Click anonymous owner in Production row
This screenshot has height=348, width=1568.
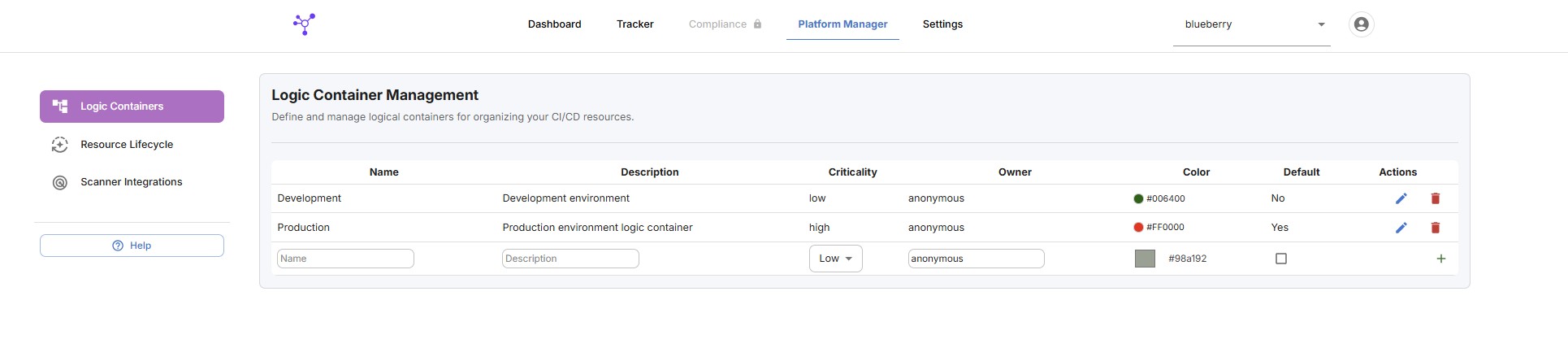937,228
